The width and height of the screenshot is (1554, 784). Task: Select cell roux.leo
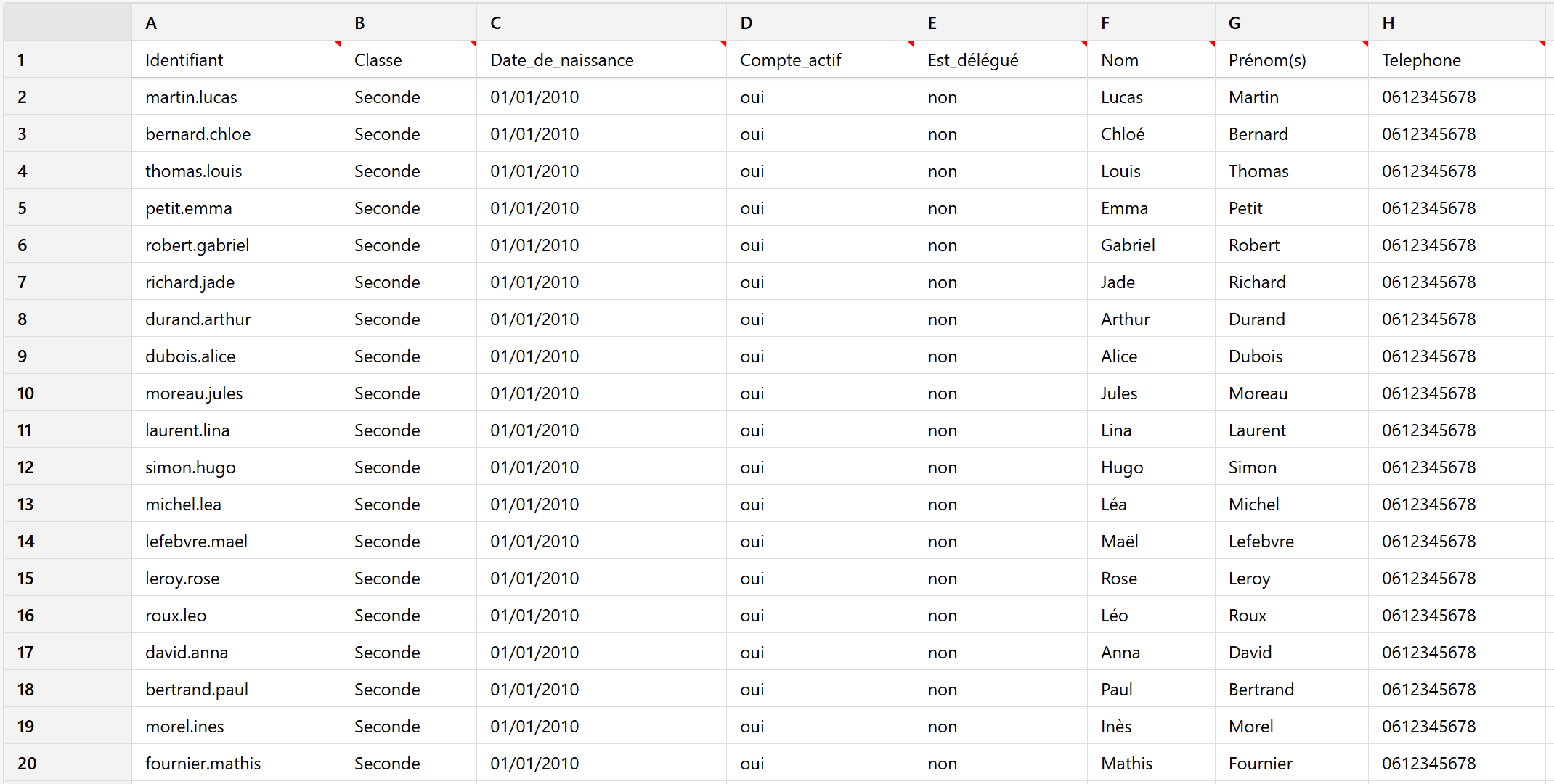coord(236,615)
